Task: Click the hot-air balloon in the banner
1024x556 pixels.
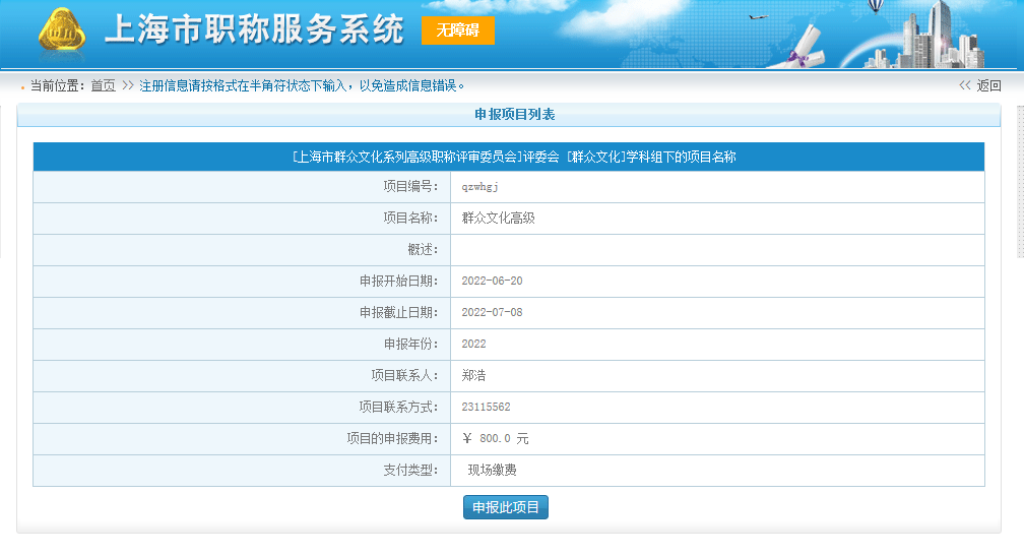Action: click(x=876, y=9)
